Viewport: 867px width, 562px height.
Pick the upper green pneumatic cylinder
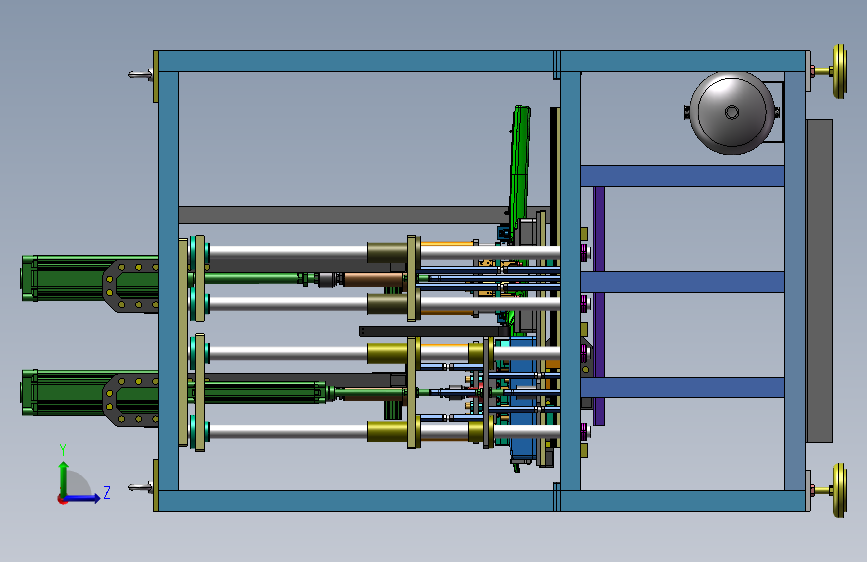[90, 278]
